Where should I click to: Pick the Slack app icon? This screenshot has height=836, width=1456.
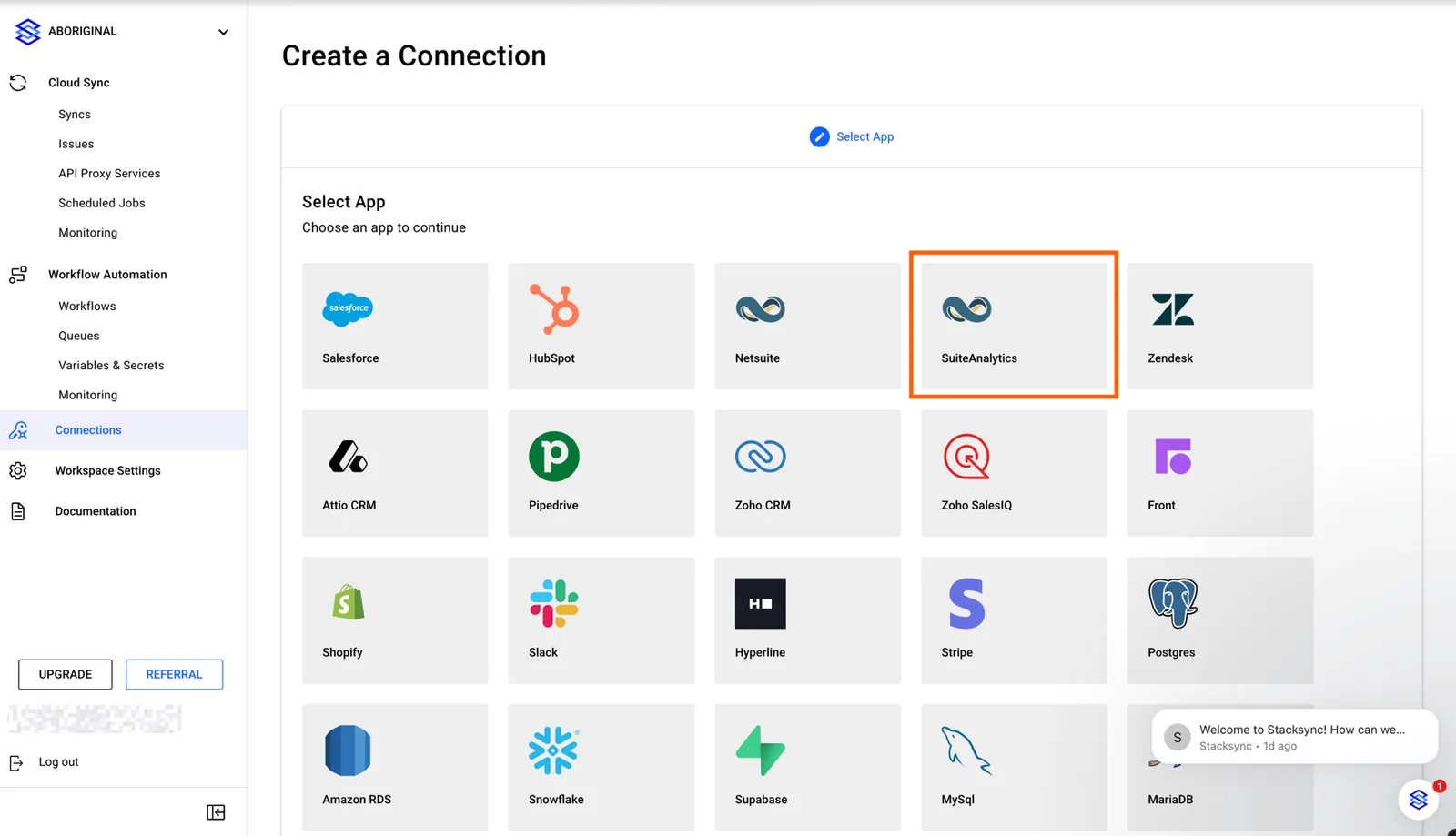pyautogui.click(x=554, y=603)
